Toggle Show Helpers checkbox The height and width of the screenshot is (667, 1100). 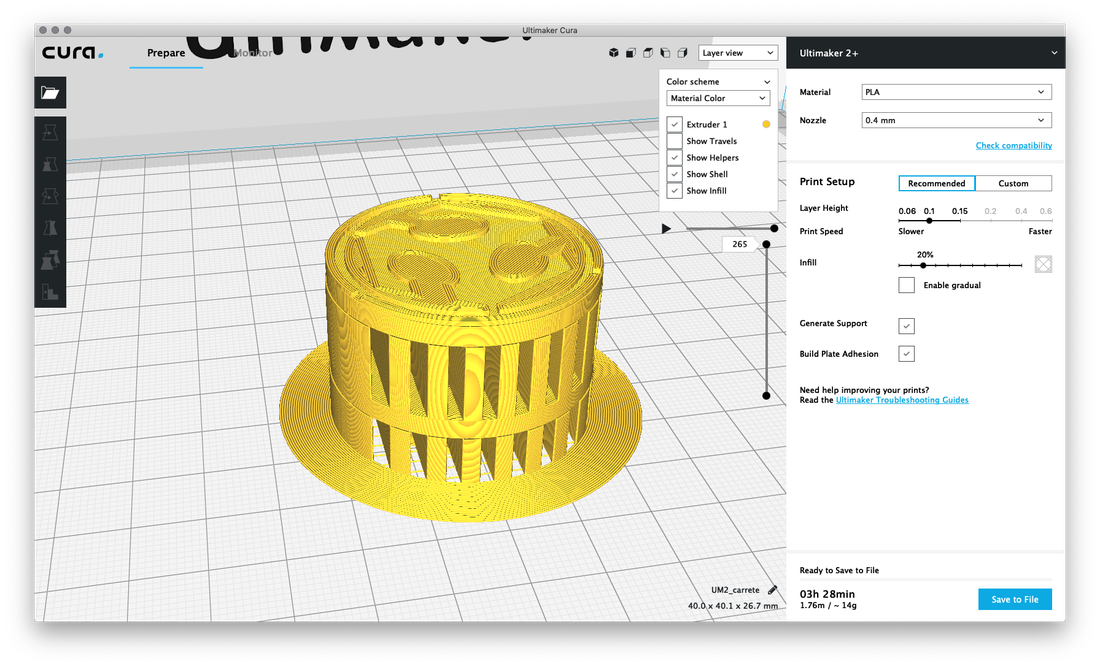[675, 158]
